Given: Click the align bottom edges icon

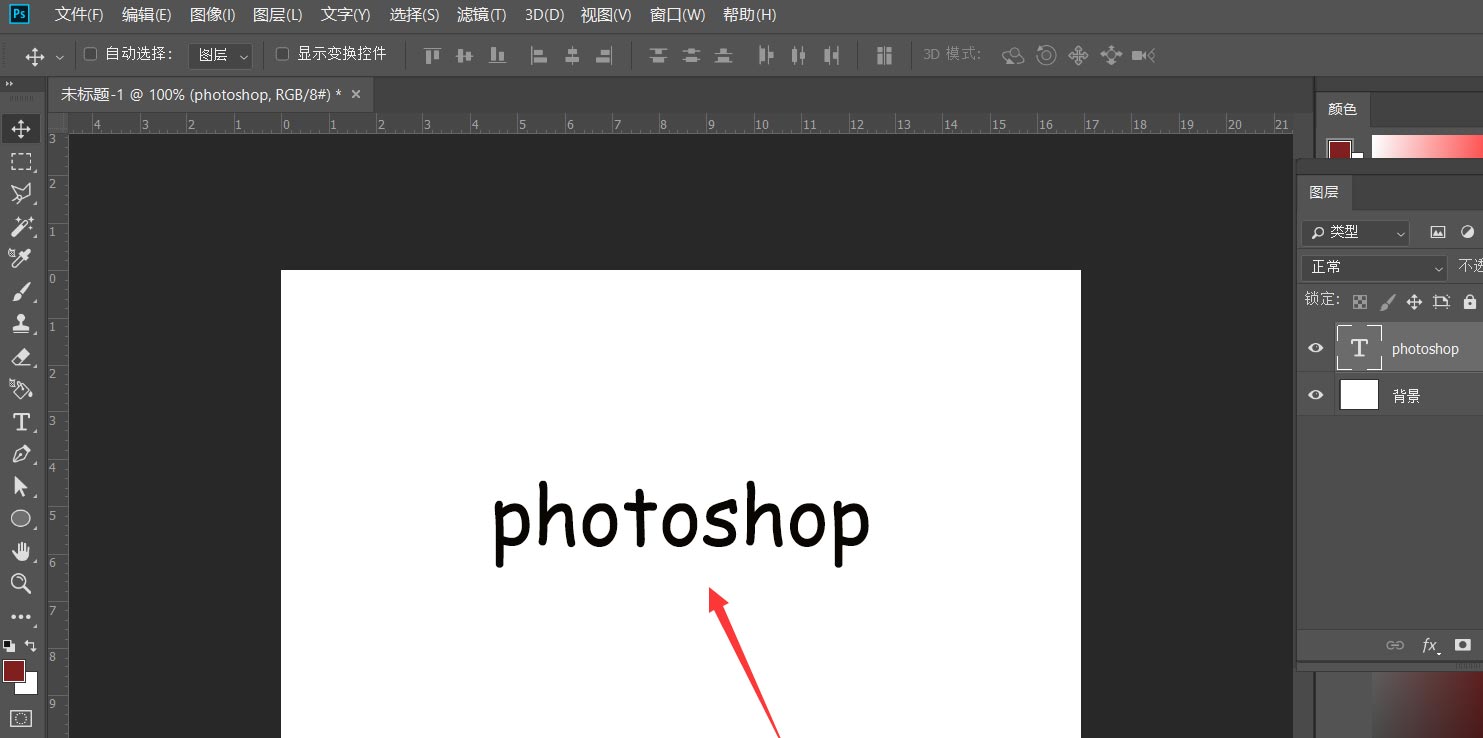Looking at the screenshot, I should (497, 56).
